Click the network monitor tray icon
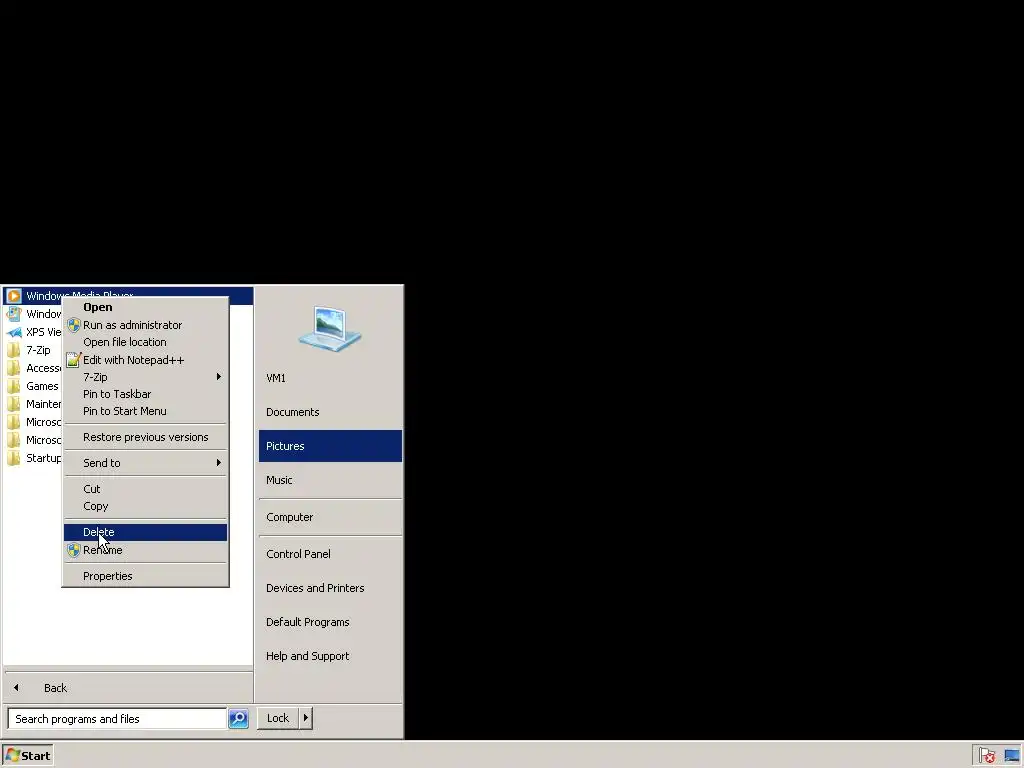The image size is (1024, 768). [x=1012, y=756]
